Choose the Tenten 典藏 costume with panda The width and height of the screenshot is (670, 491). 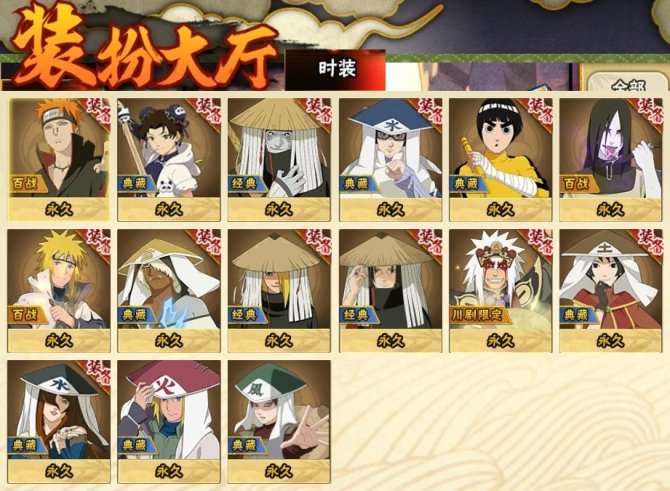pos(169,159)
